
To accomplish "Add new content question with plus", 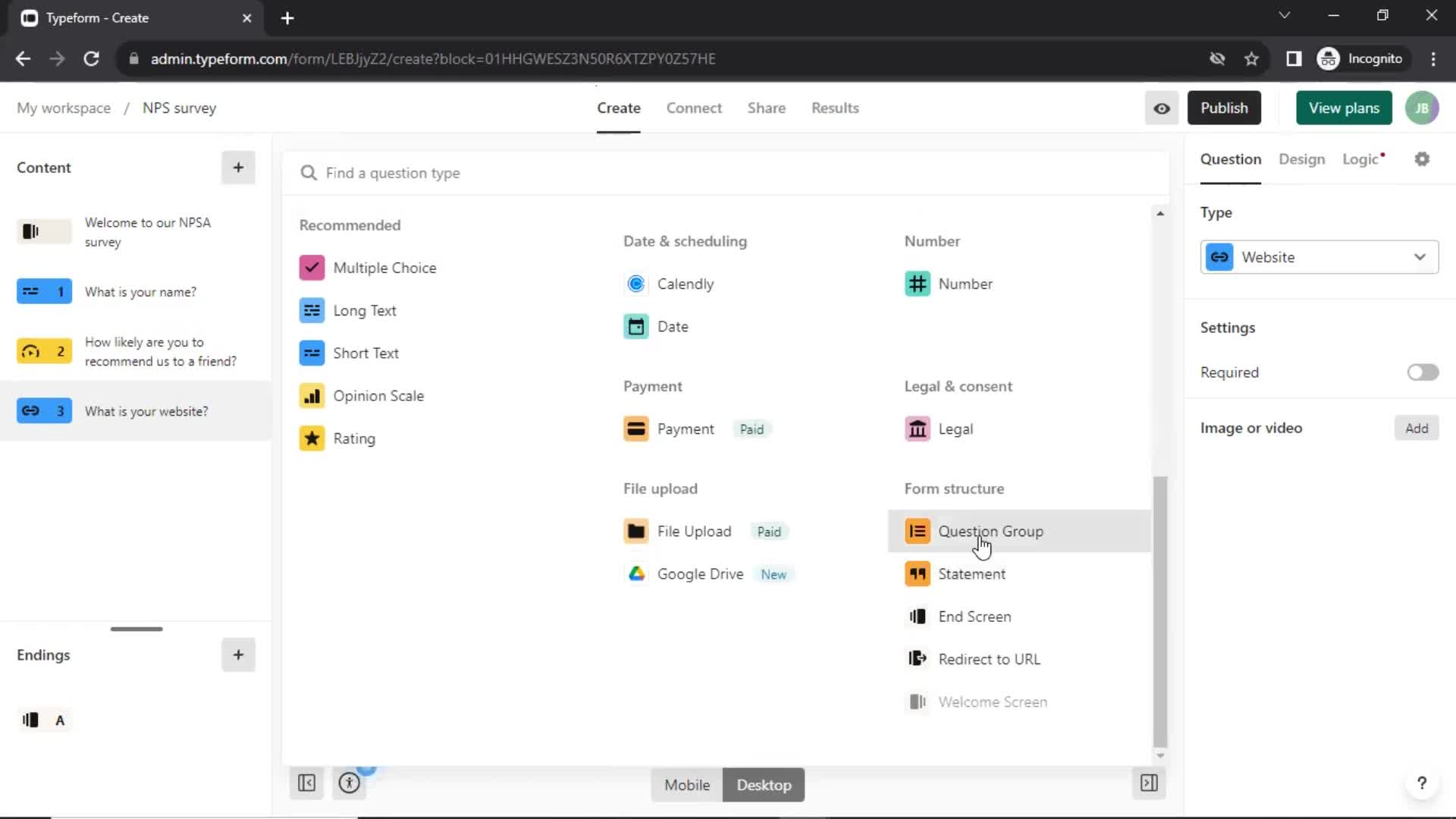I will 238,168.
